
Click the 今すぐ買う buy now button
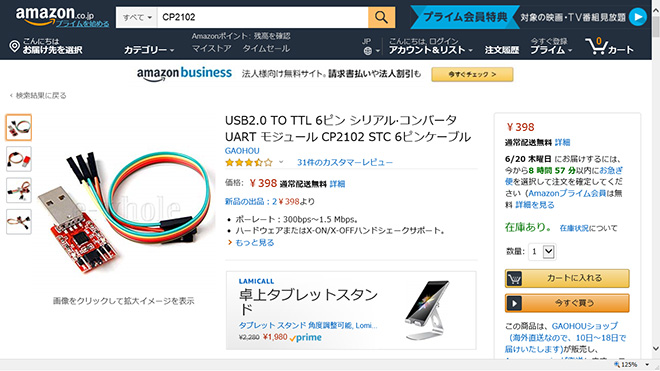(567, 303)
